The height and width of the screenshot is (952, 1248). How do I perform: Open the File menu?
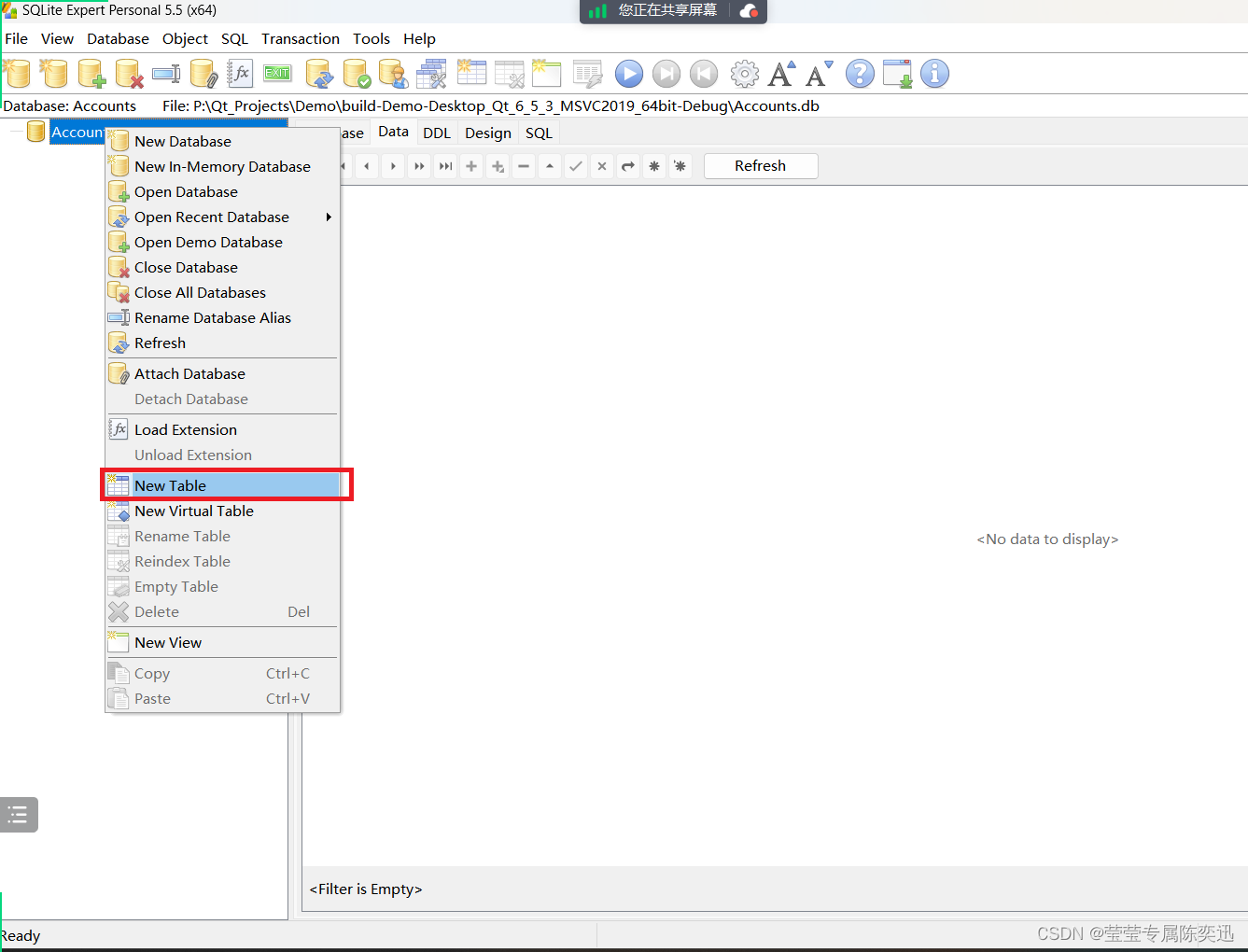click(17, 38)
